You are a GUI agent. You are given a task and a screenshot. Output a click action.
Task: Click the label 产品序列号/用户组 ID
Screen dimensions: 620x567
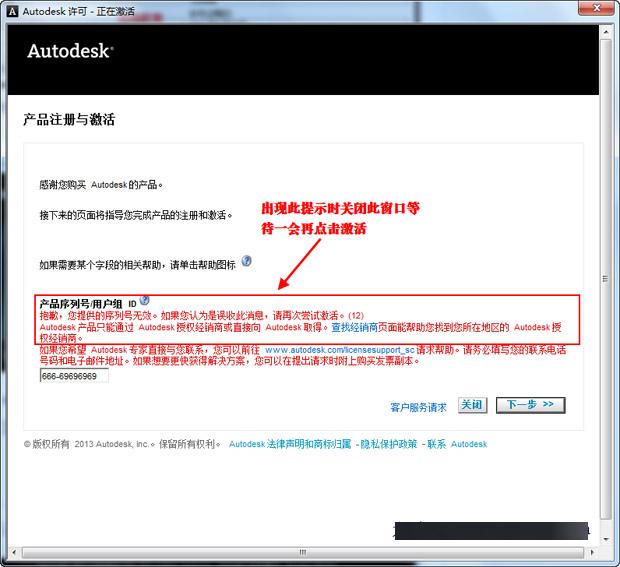click(x=88, y=304)
